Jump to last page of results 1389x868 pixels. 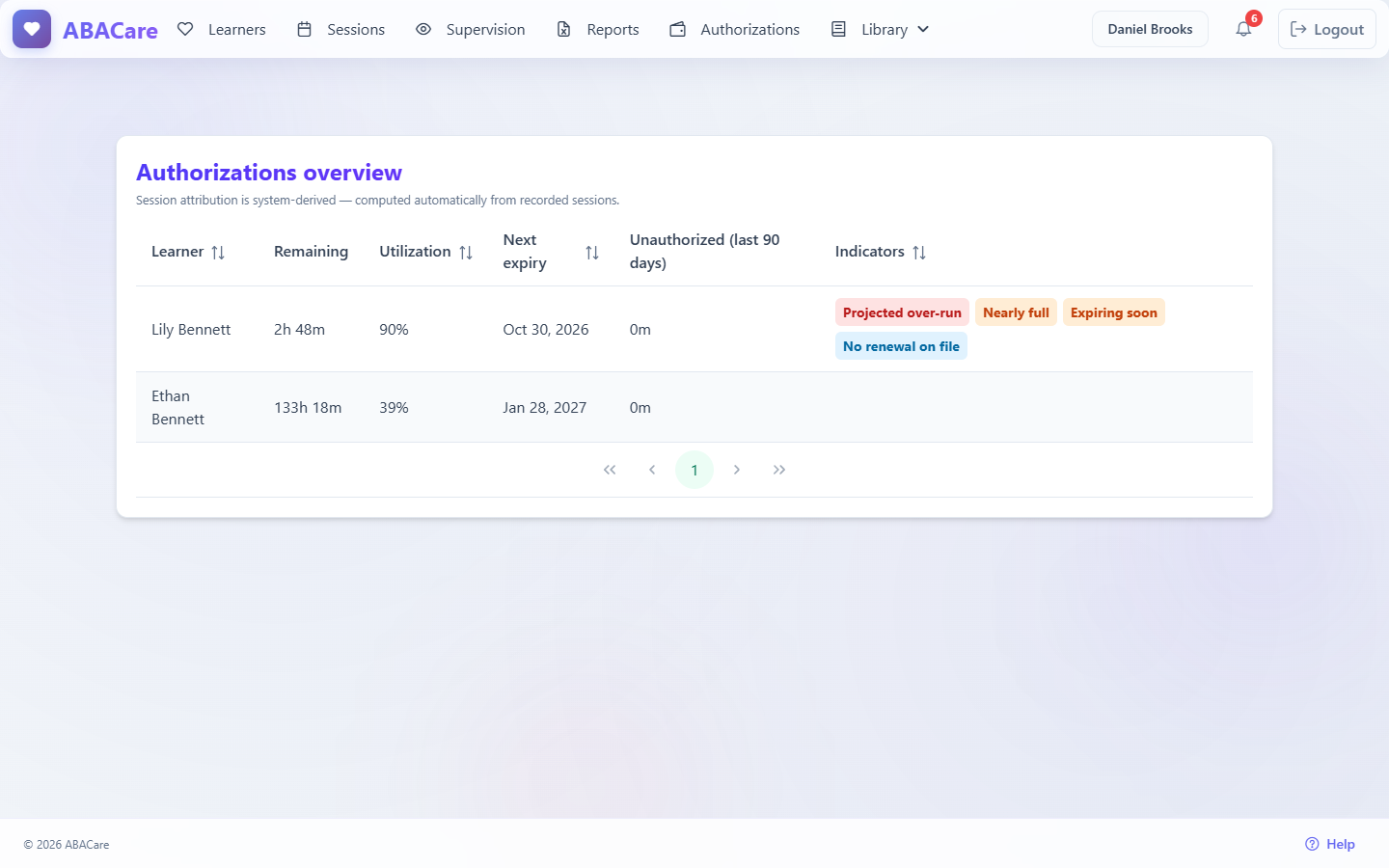tap(779, 470)
